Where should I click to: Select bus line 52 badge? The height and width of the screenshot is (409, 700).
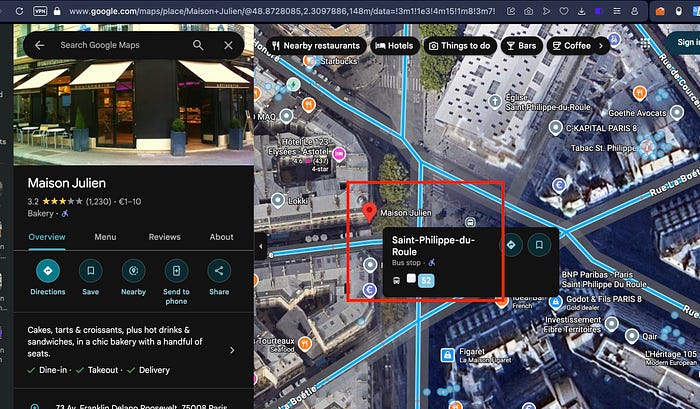coord(426,281)
